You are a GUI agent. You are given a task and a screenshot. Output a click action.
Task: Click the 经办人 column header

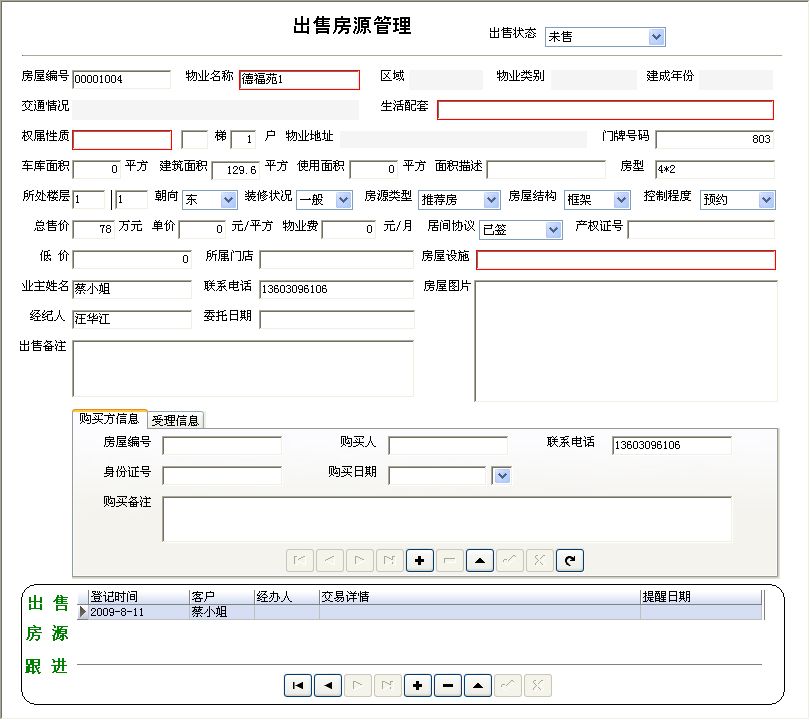tap(287, 597)
